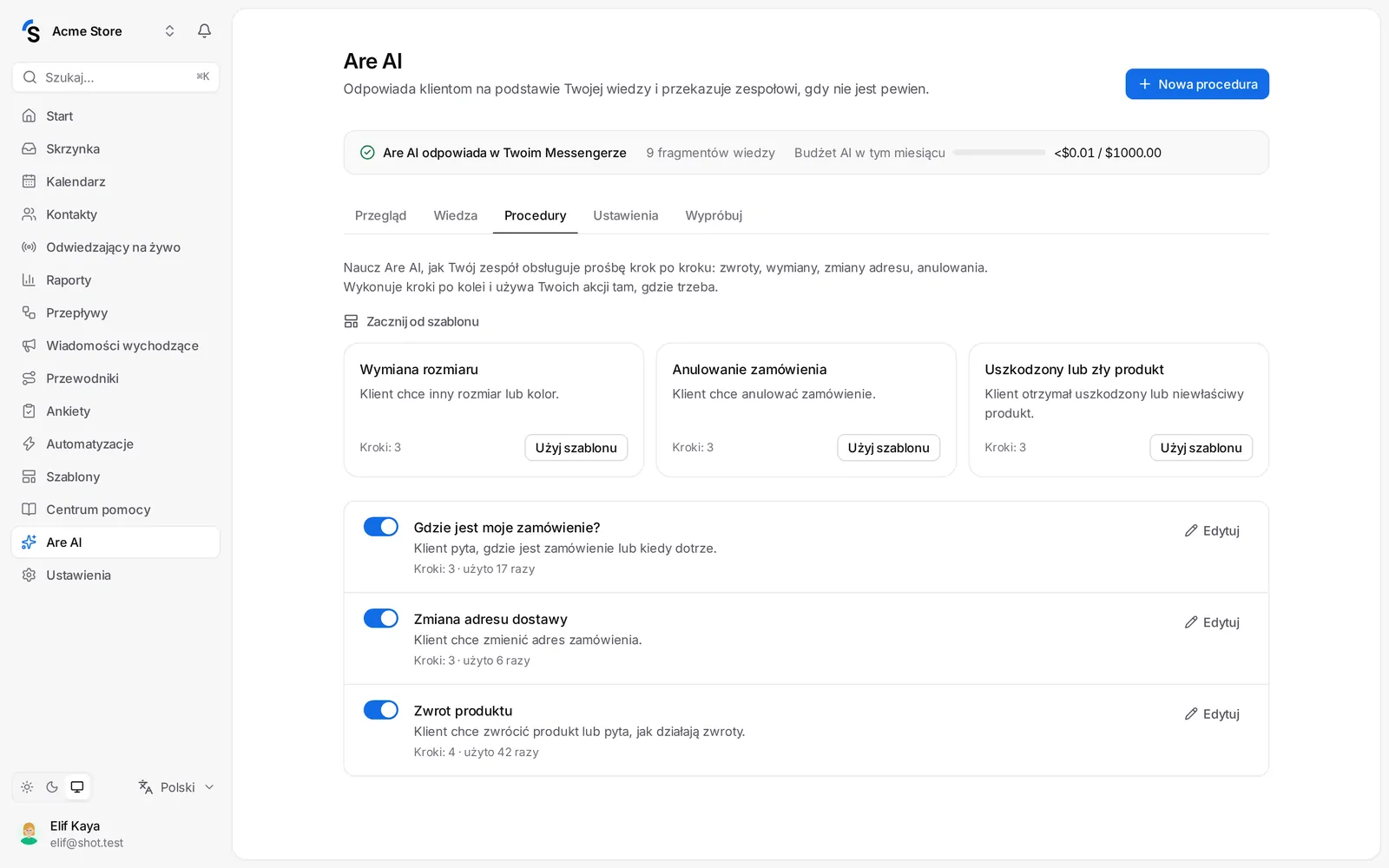Turn off Zwrot produktu procedure switch
Image resolution: width=1389 pixels, height=868 pixels.
coord(380,710)
